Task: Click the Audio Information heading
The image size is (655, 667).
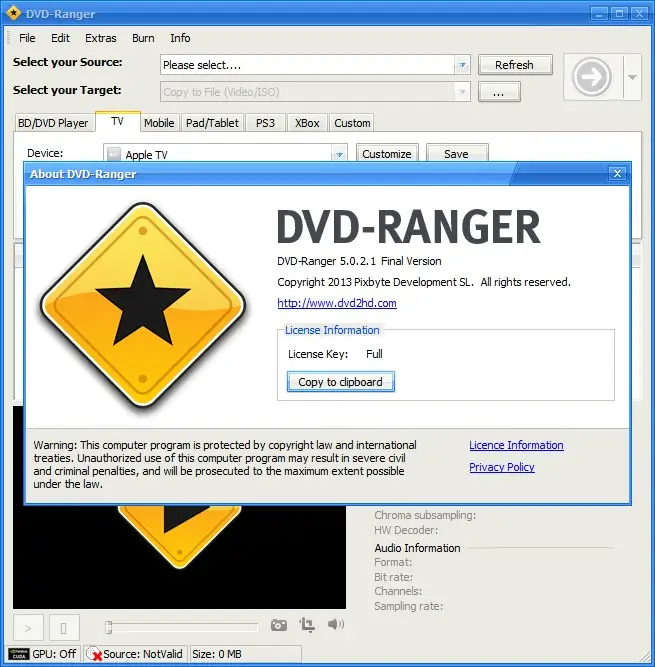Action: point(417,548)
